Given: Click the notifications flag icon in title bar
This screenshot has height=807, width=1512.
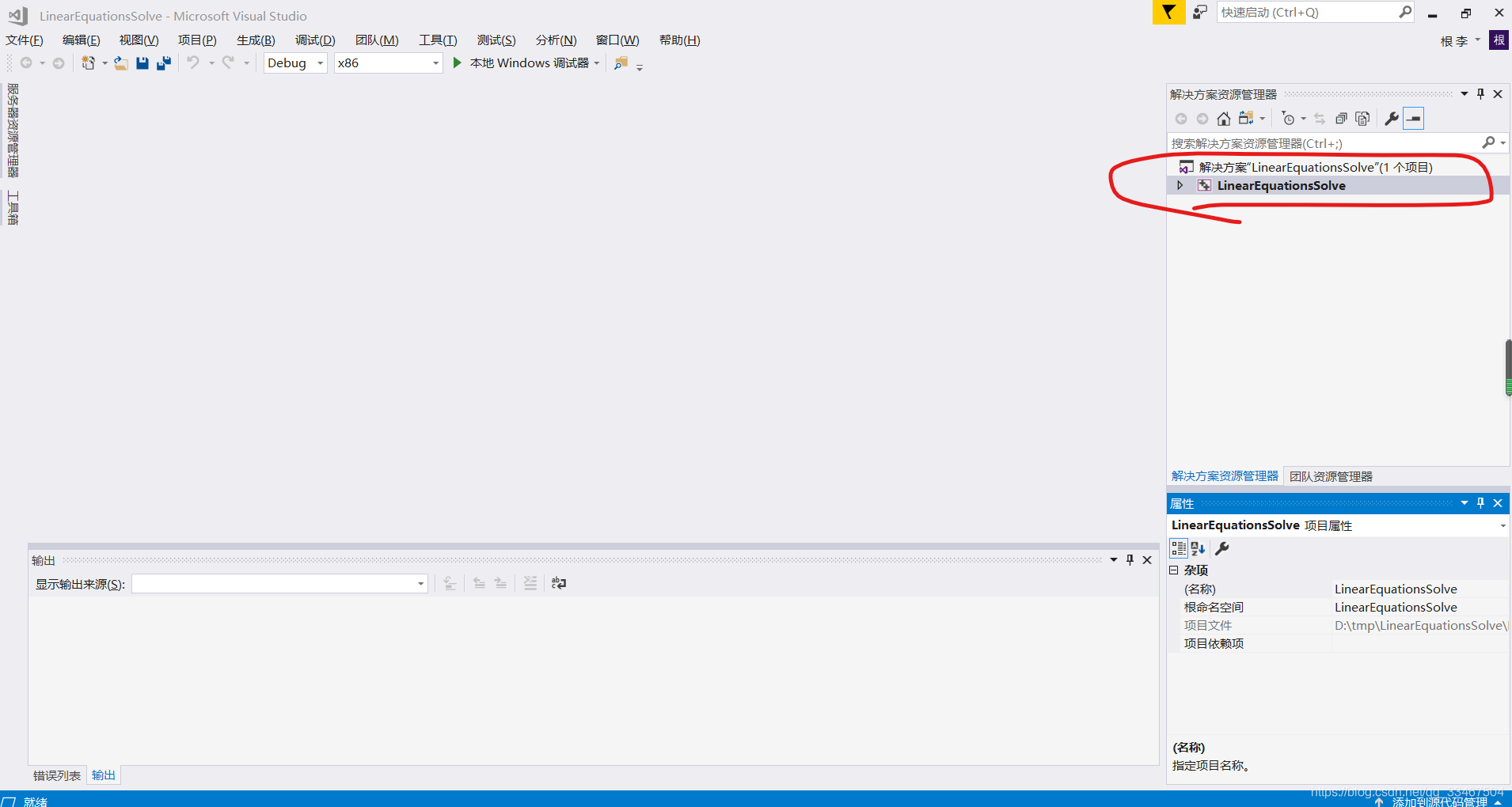Looking at the screenshot, I should [x=1168, y=12].
